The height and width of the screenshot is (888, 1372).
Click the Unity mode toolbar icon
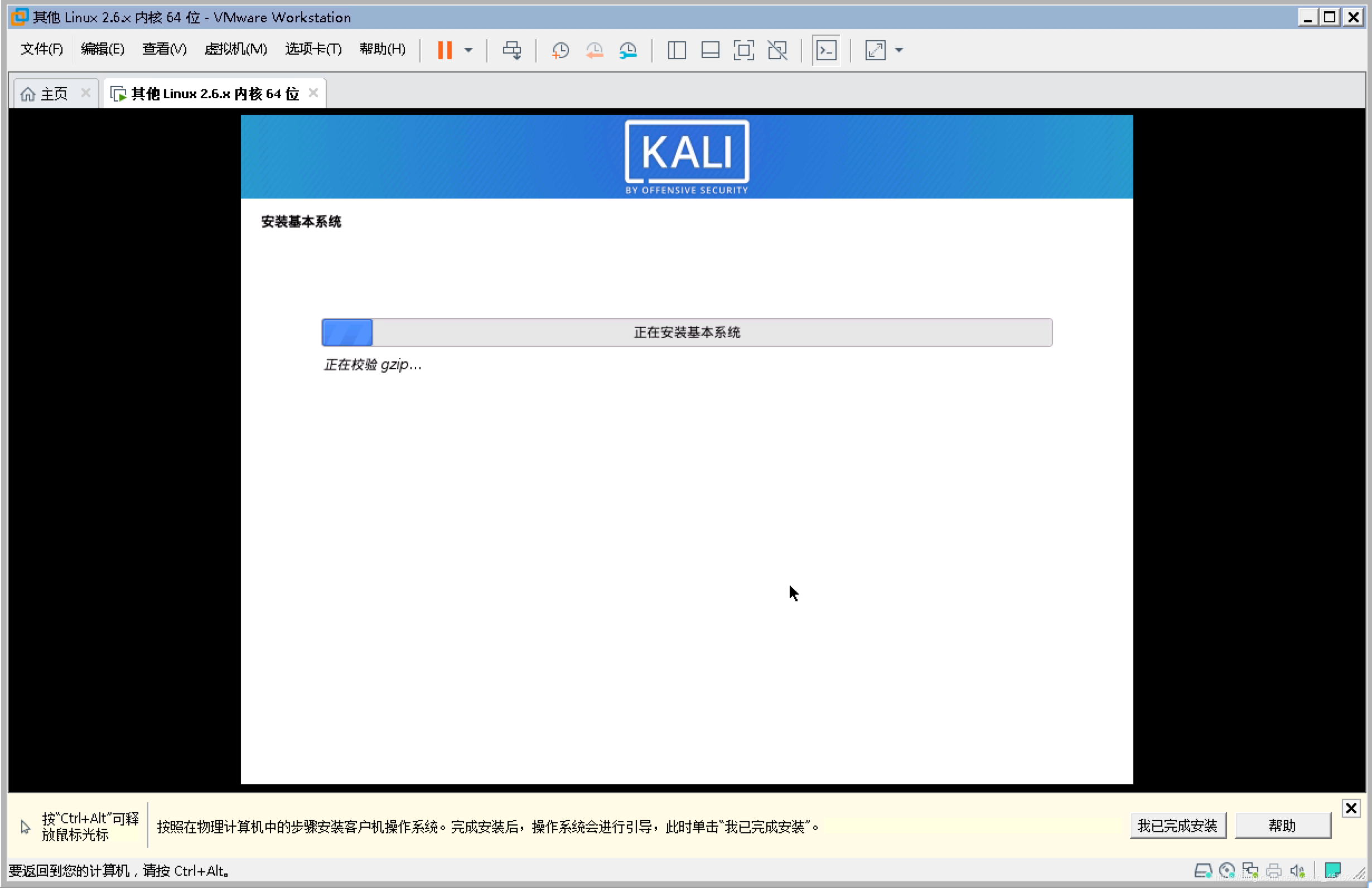point(777,50)
